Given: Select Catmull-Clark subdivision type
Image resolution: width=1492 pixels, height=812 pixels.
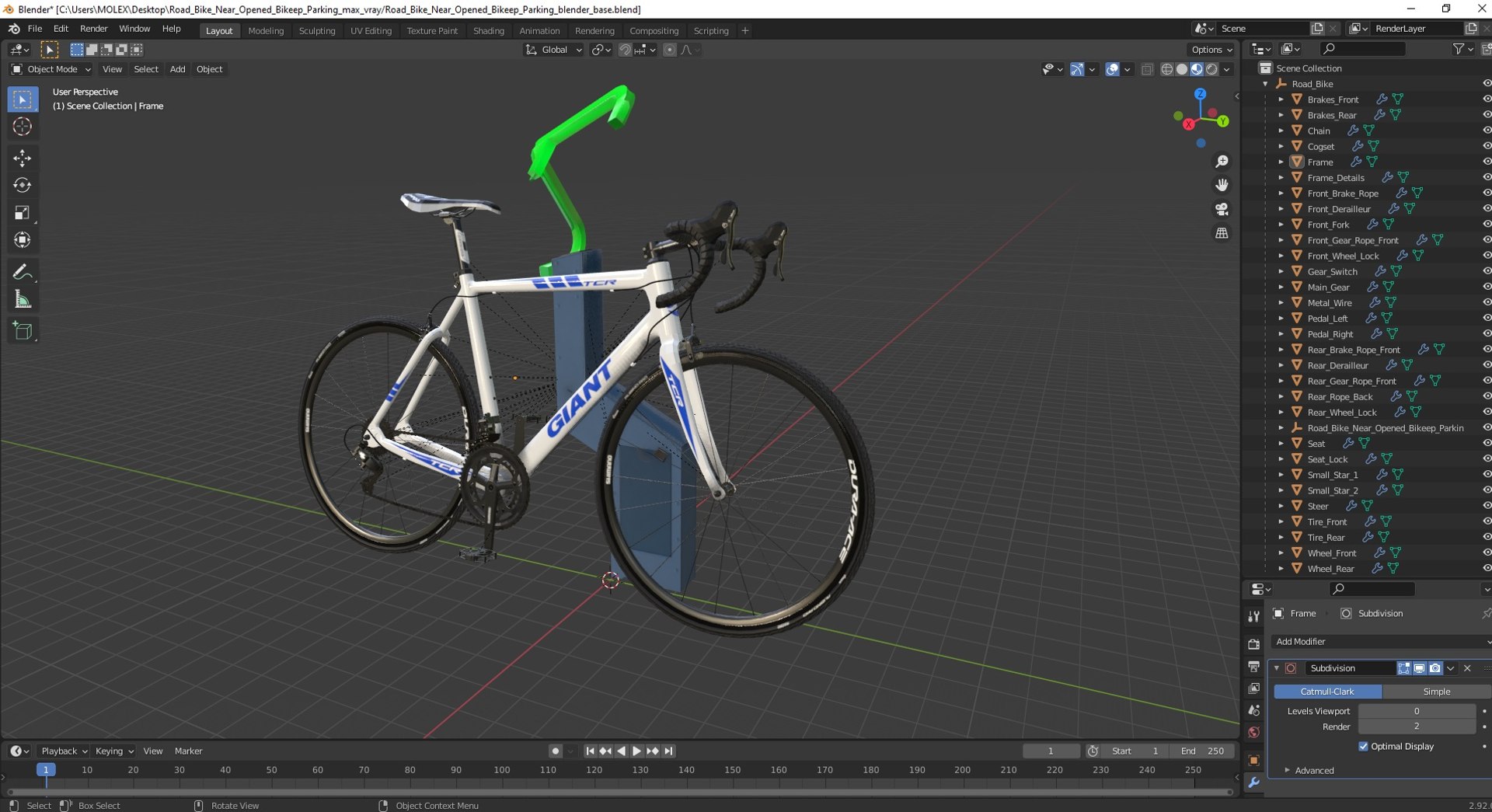Looking at the screenshot, I should [x=1327, y=692].
